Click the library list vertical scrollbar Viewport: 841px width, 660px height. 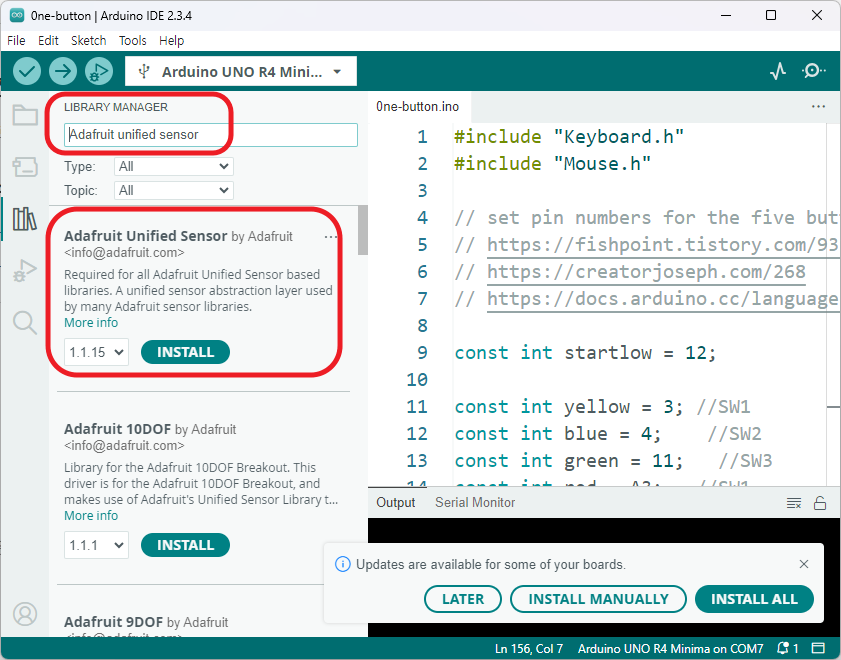pos(363,231)
